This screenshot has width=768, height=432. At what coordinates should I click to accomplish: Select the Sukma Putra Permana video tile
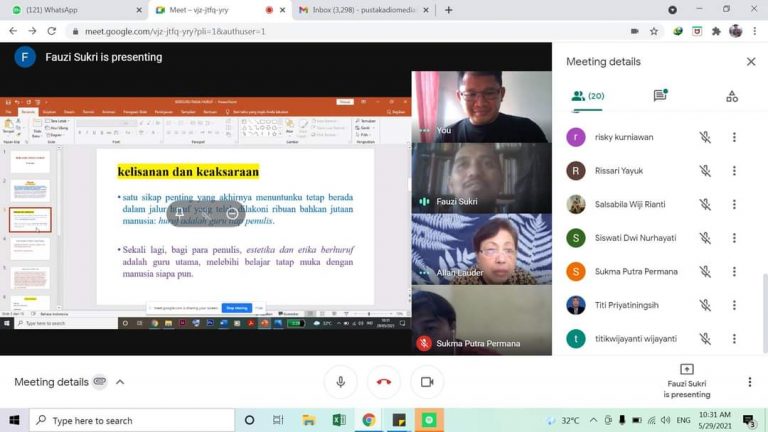click(481, 320)
